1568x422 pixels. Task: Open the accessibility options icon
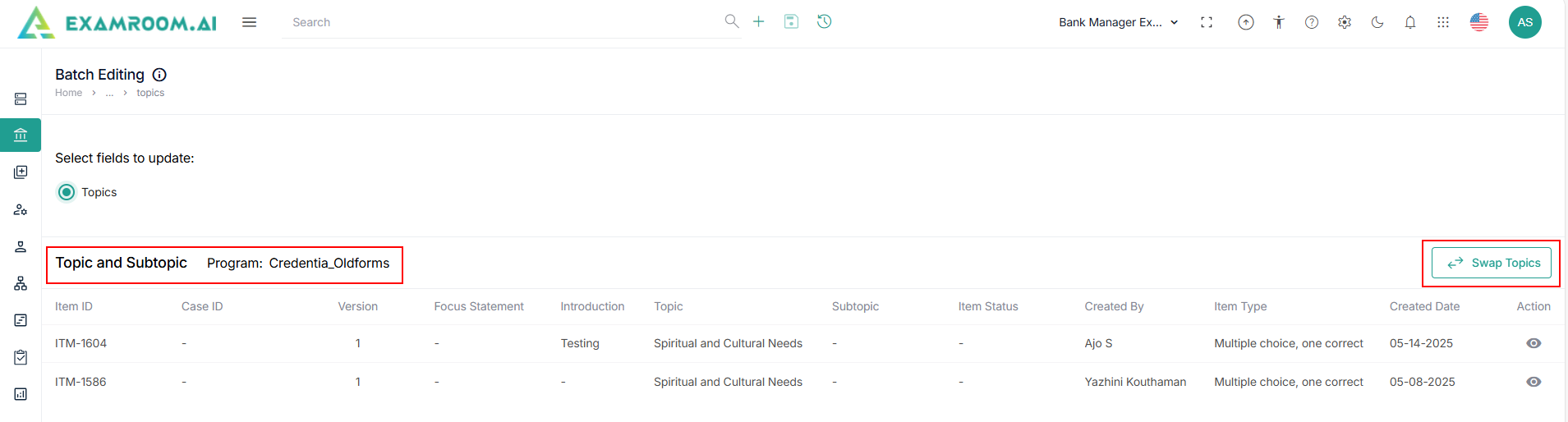tap(1279, 22)
